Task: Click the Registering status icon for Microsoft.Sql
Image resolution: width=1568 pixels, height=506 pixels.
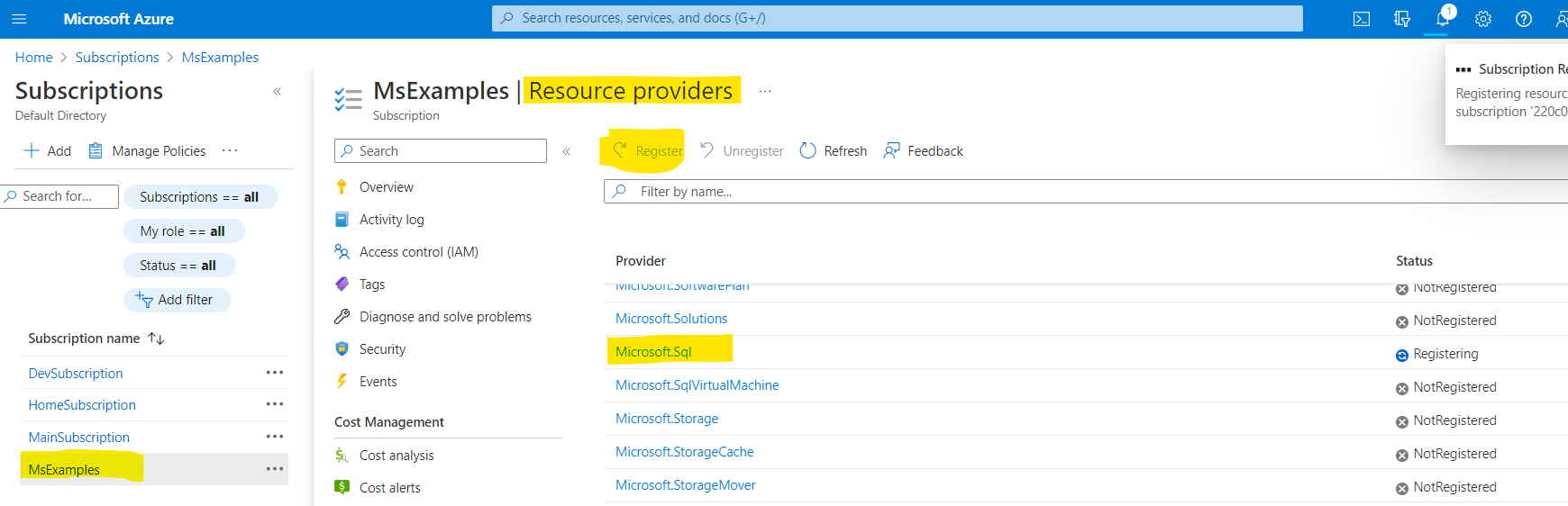Action: click(x=1401, y=355)
